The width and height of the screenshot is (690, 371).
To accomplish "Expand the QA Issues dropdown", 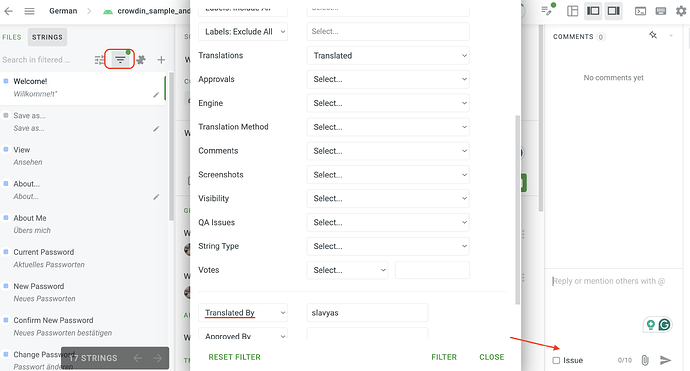I will [x=388, y=222].
